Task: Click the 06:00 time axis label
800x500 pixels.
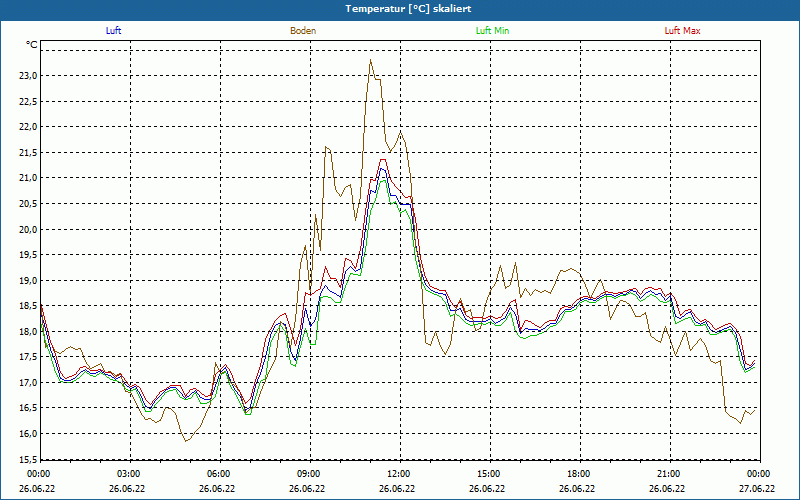Action: click(x=218, y=474)
